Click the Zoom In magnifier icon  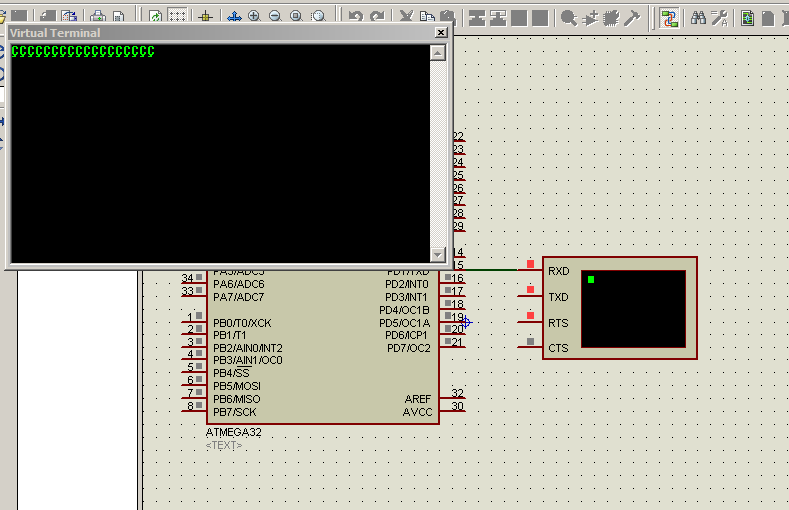tap(254, 17)
